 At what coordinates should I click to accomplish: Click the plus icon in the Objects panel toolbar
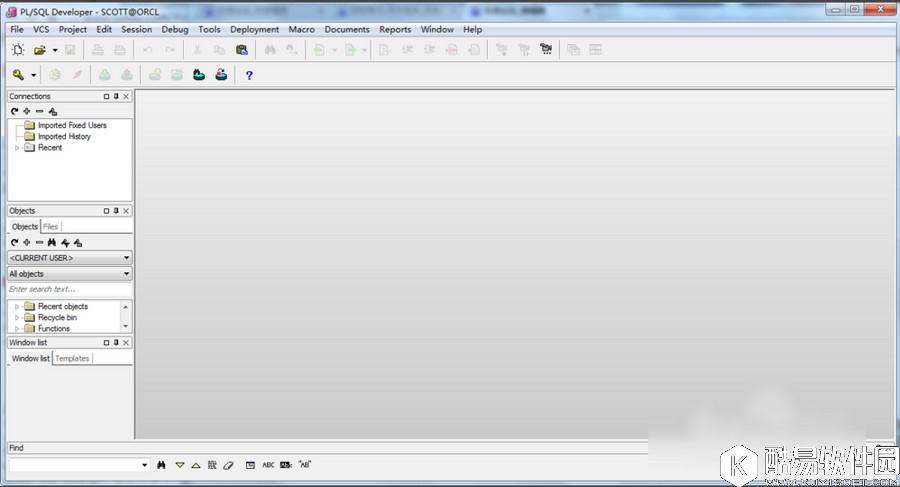point(27,243)
